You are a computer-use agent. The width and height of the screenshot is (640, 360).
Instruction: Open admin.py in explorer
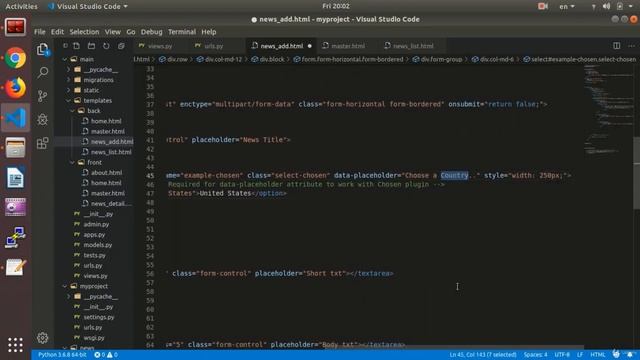(x=96, y=224)
